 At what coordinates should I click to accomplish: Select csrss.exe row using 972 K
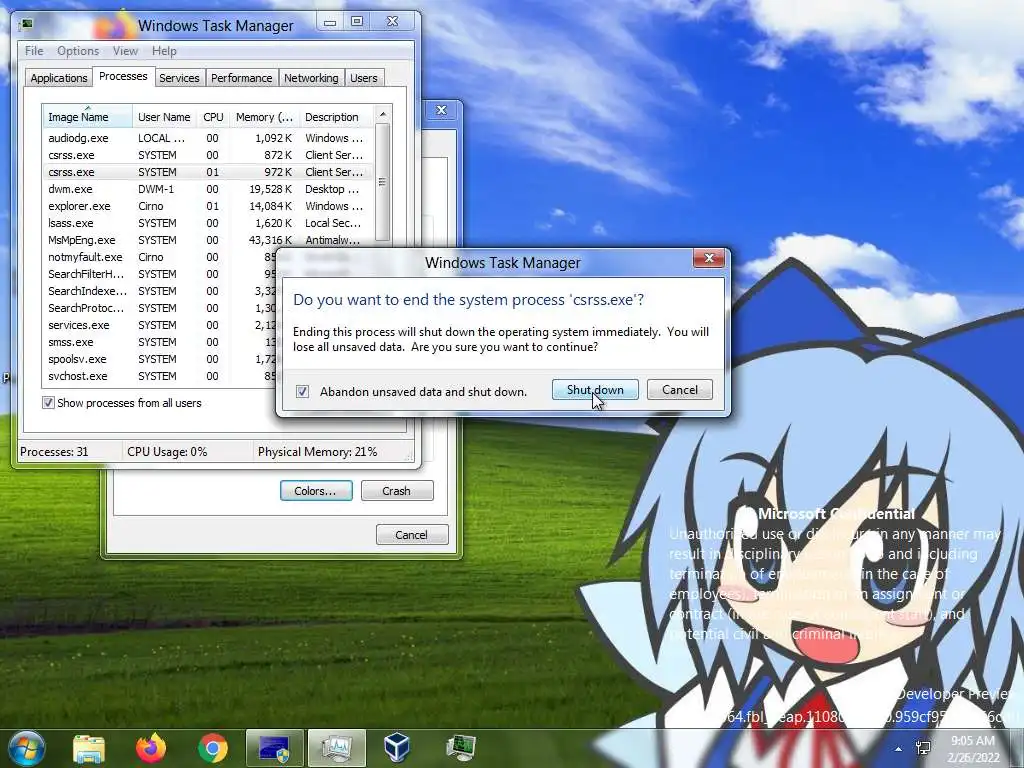208,172
